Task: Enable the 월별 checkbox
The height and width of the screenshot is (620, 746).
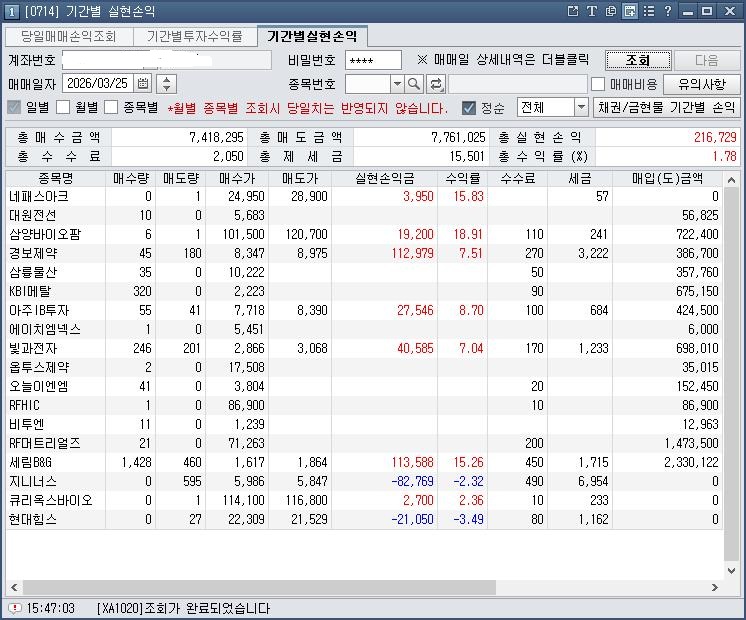Action: click(63, 108)
